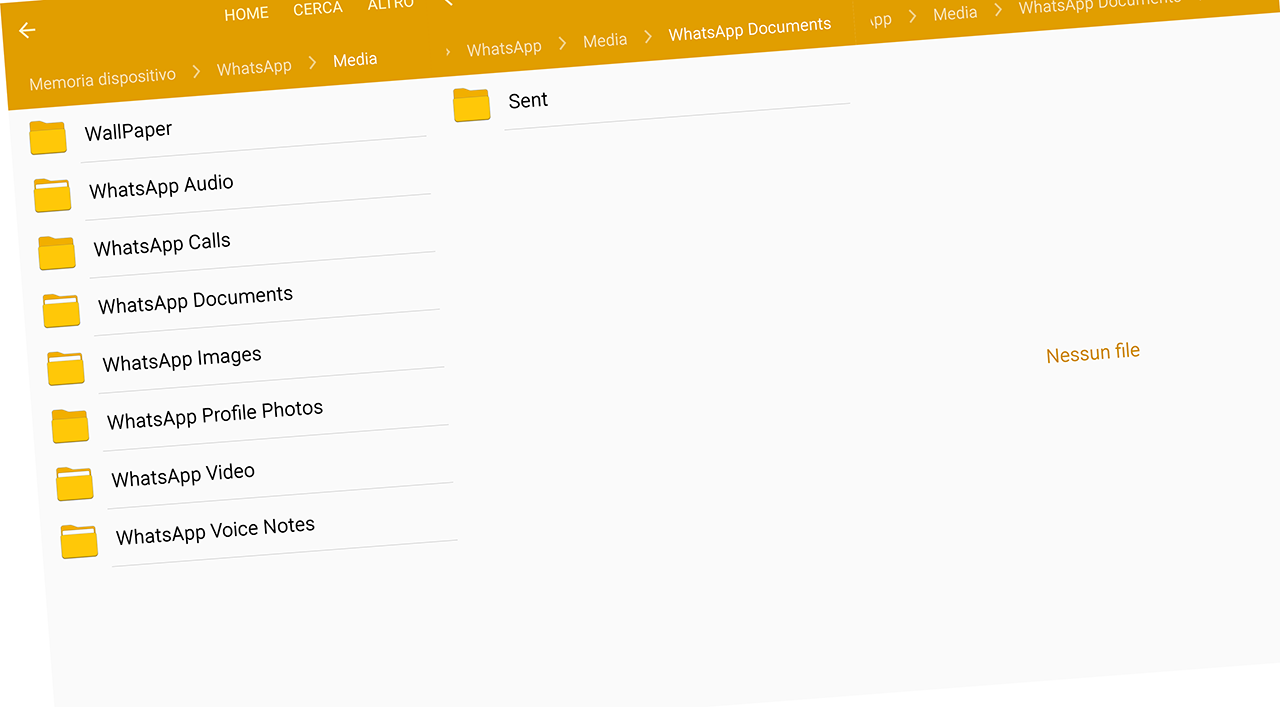The image size is (1280, 707).
Task: Jump to Memoria dispositivo in breadcrumb
Action: 102,77
